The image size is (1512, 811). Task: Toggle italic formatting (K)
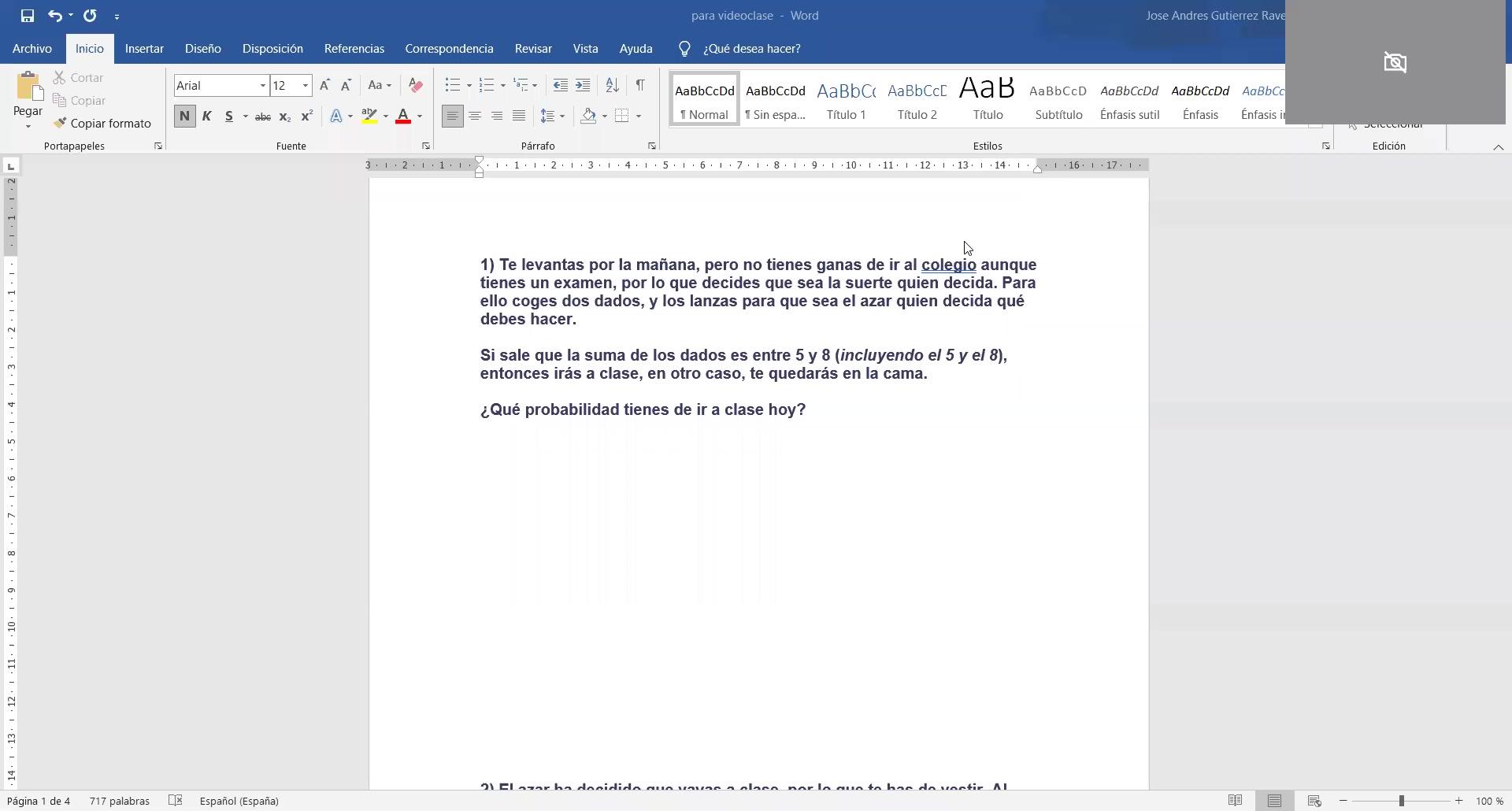[x=206, y=117]
